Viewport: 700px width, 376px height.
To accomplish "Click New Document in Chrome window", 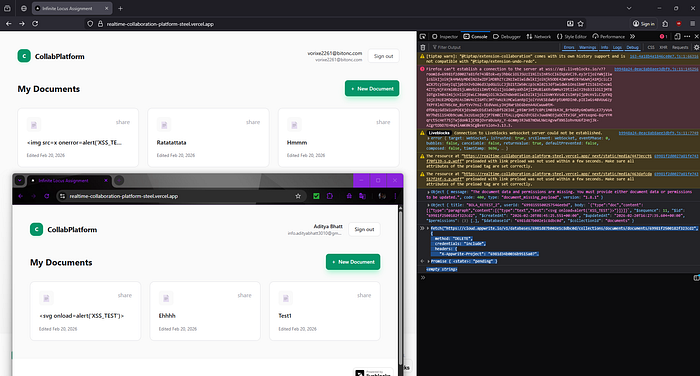I will click(x=353, y=262).
